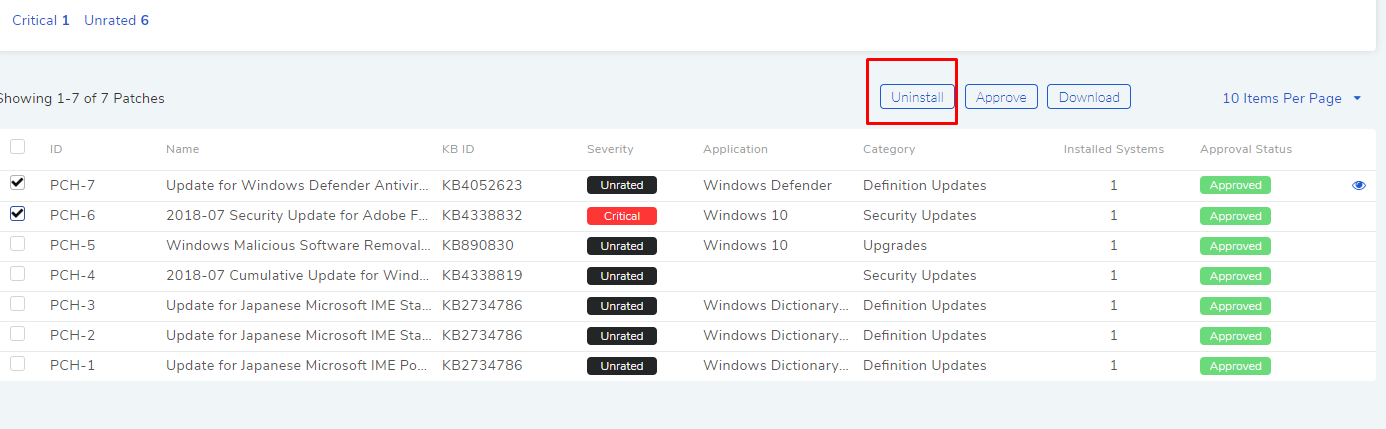Click the Critical severity badge for PCH-6
The image size is (1386, 429).
pos(622,216)
